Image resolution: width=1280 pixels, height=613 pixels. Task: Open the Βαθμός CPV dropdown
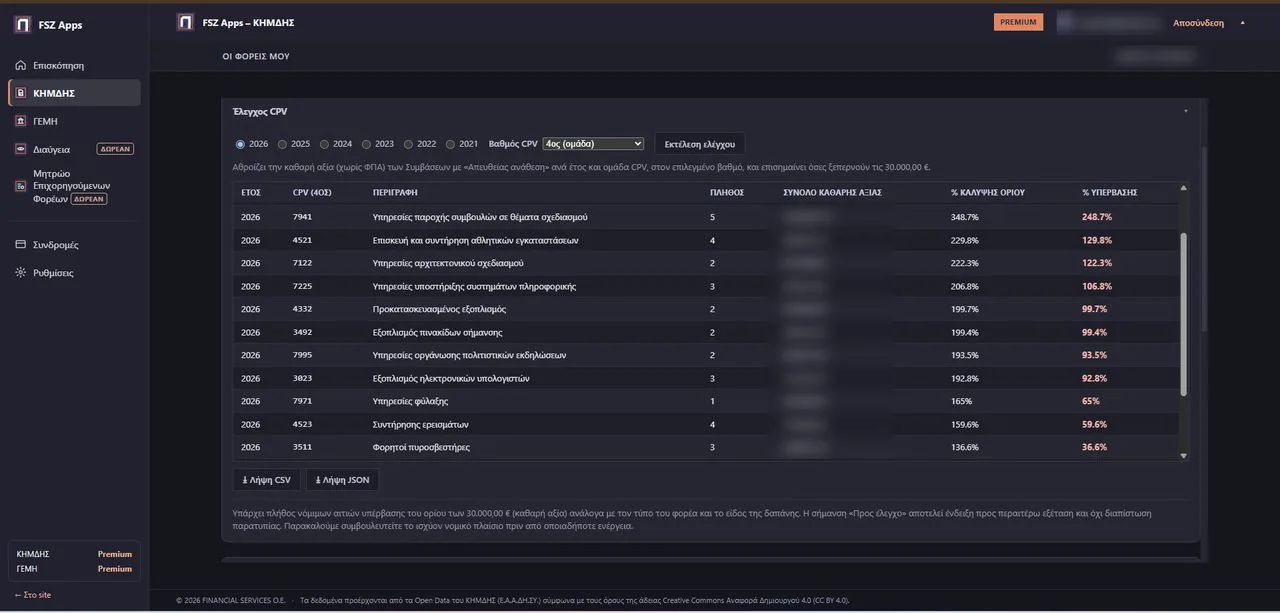pyautogui.click(x=593, y=144)
